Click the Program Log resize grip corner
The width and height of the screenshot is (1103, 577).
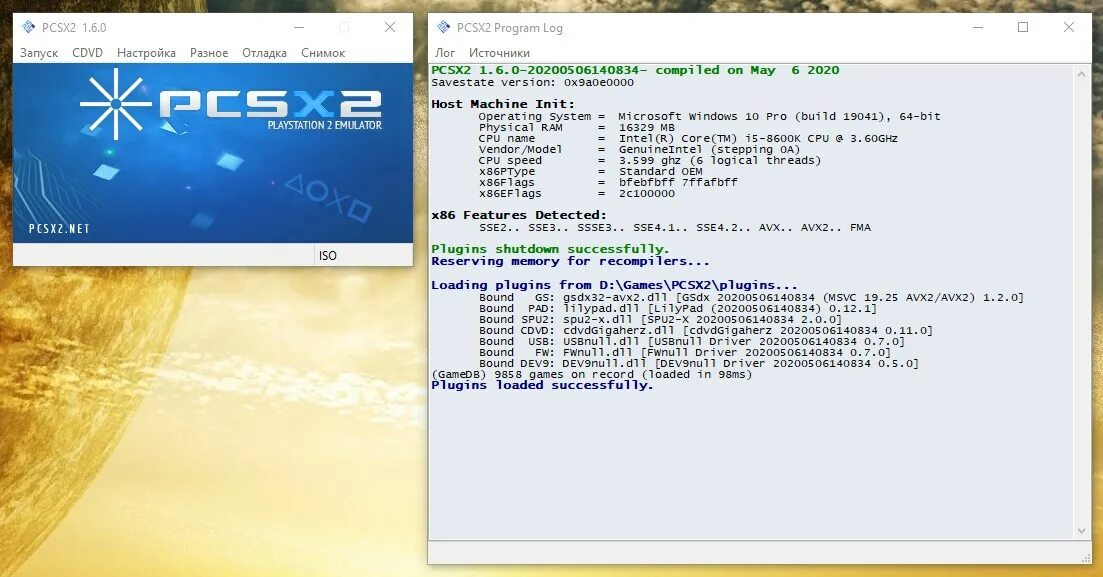1085,557
